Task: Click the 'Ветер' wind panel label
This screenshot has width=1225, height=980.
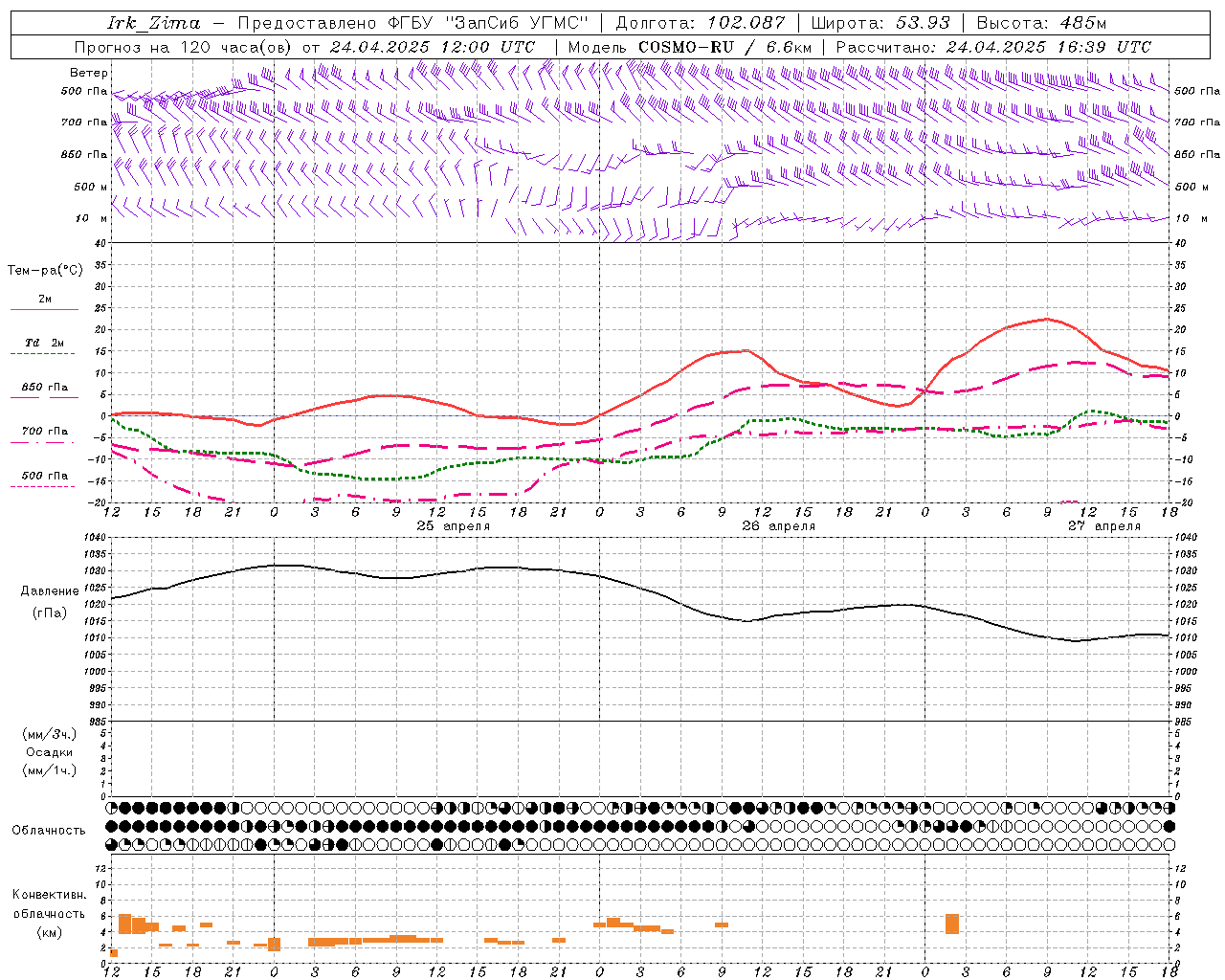Action: [x=89, y=73]
